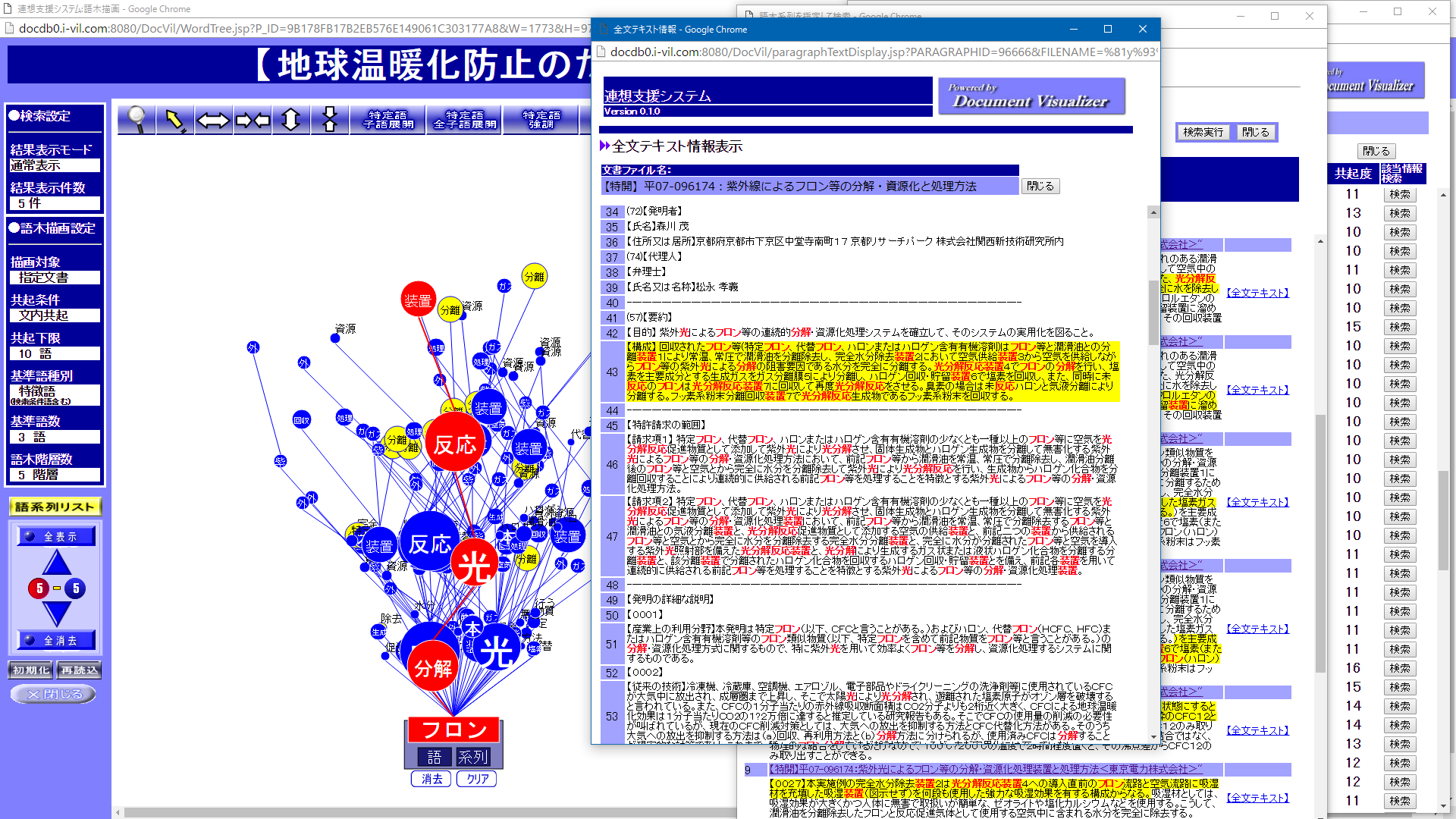Click the red 装置 node at top
Screen dimensions: 1456x819
(418, 300)
